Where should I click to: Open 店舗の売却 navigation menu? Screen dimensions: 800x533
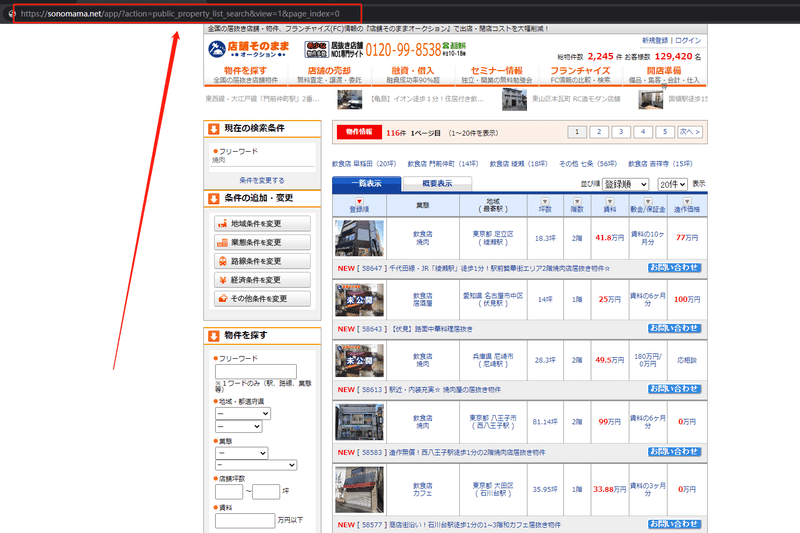tap(329, 74)
